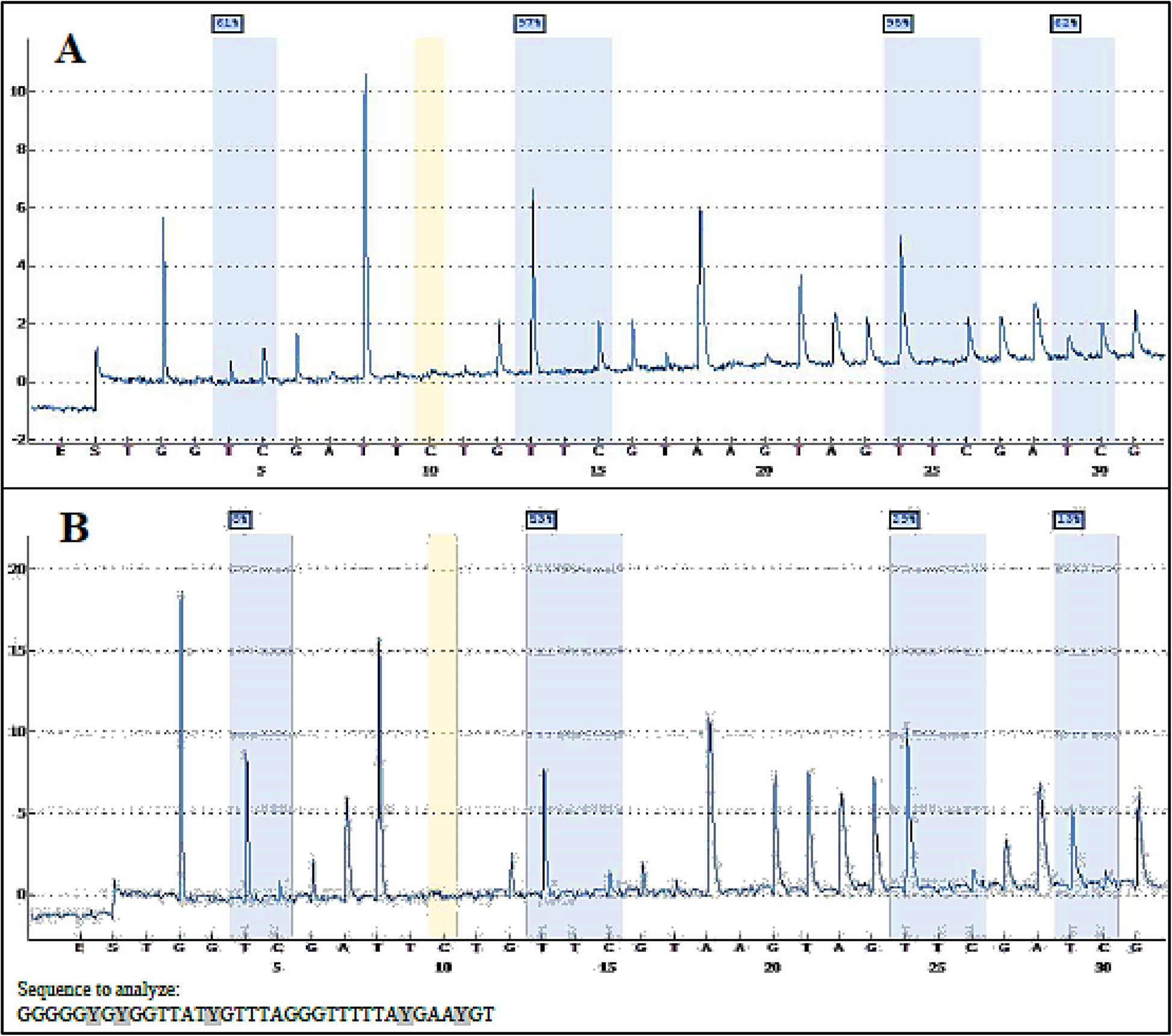Click the yellow highlighted column in panel B
Viewport: 1172px width, 1036px height.
(443, 736)
